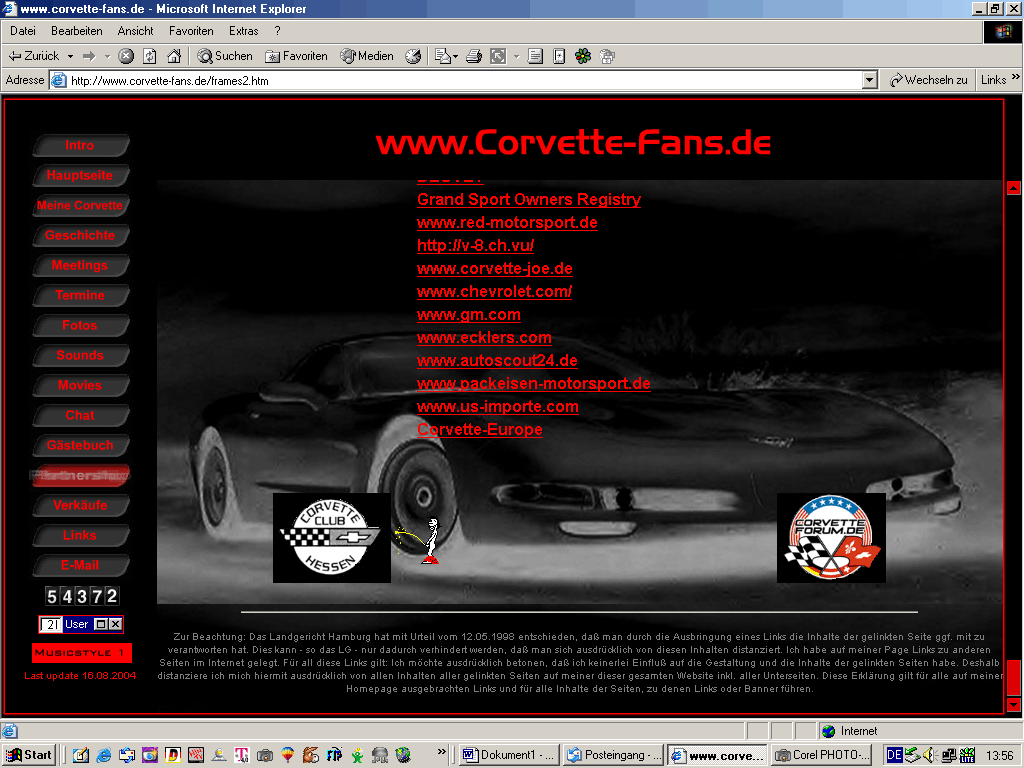Click the DE language tray indicator

tap(895, 755)
